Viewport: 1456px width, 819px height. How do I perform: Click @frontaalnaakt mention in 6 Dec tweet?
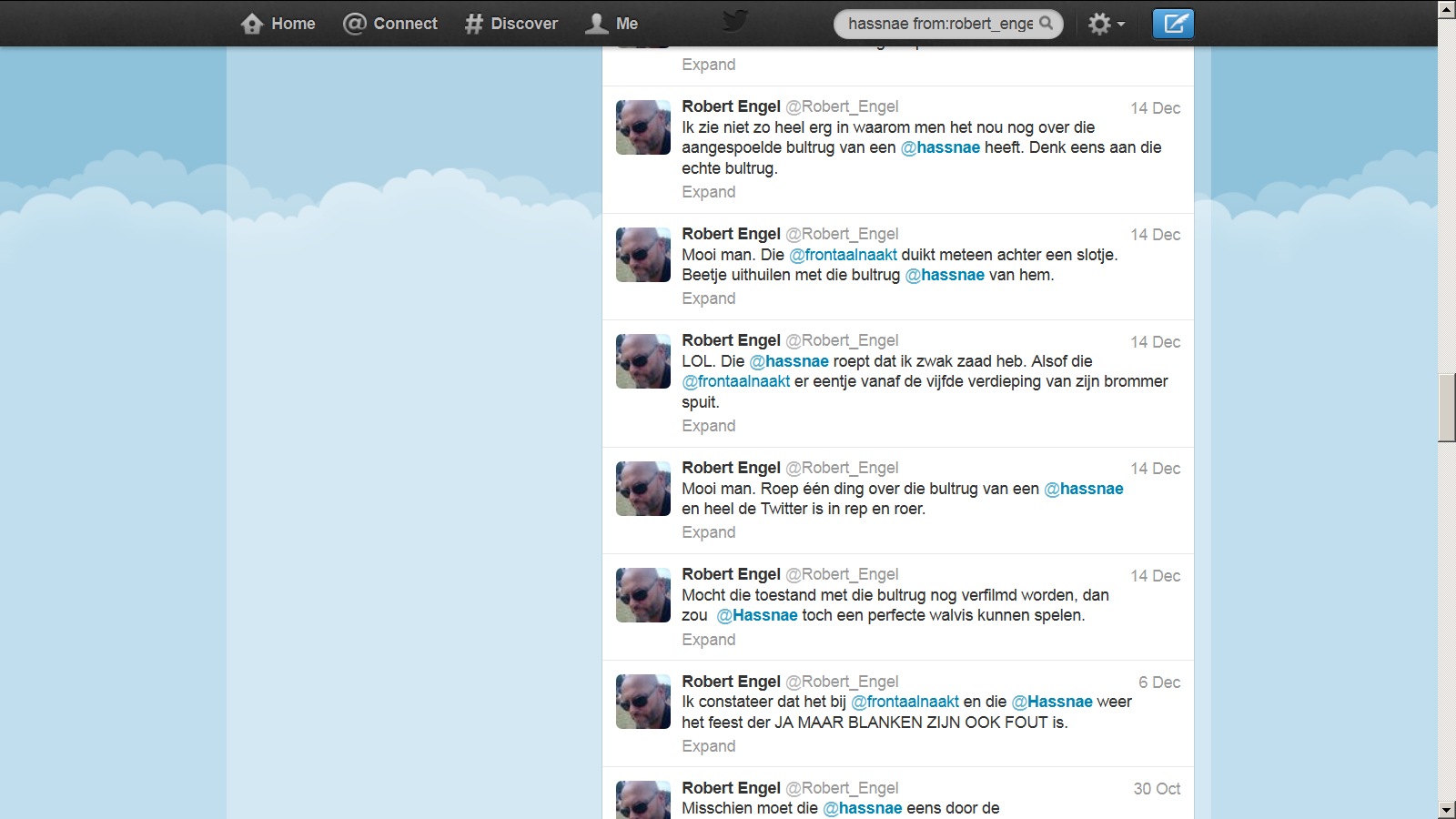coord(905,702)
